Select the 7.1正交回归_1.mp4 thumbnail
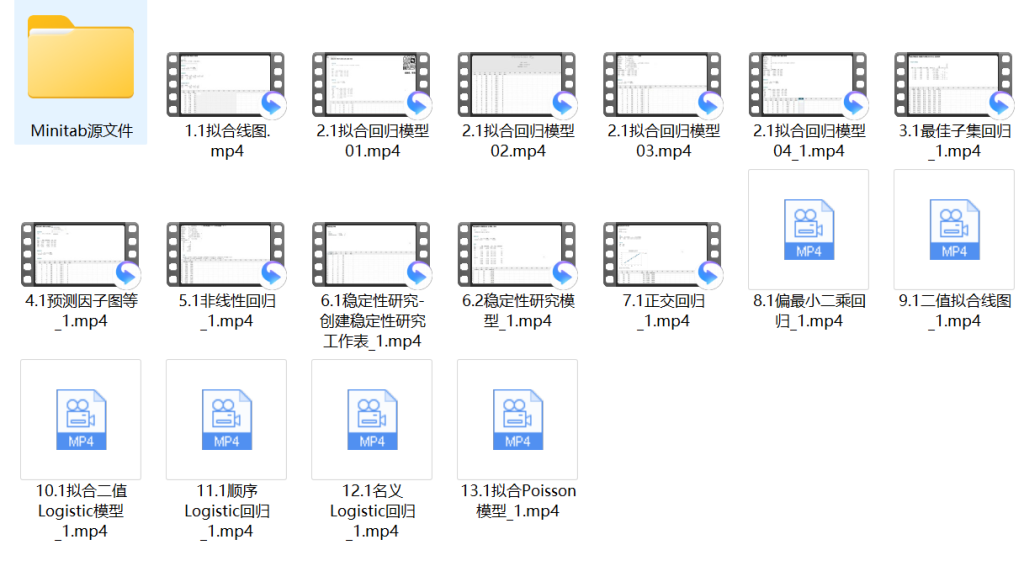 pyautogui.click(x=663, y=255)
